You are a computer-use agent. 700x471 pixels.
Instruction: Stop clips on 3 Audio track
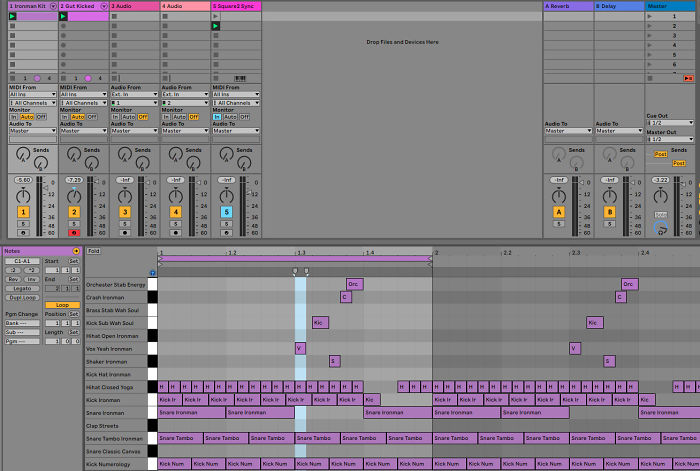[x=114, y=79]
